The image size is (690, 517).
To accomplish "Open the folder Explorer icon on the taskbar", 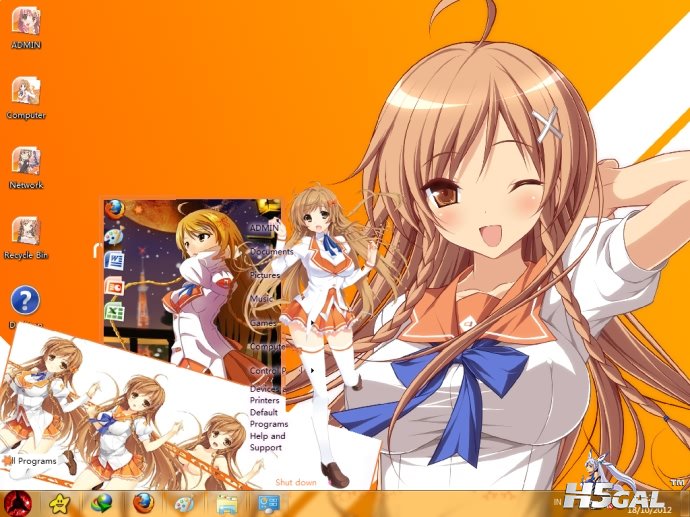I will tap(227, 503).
